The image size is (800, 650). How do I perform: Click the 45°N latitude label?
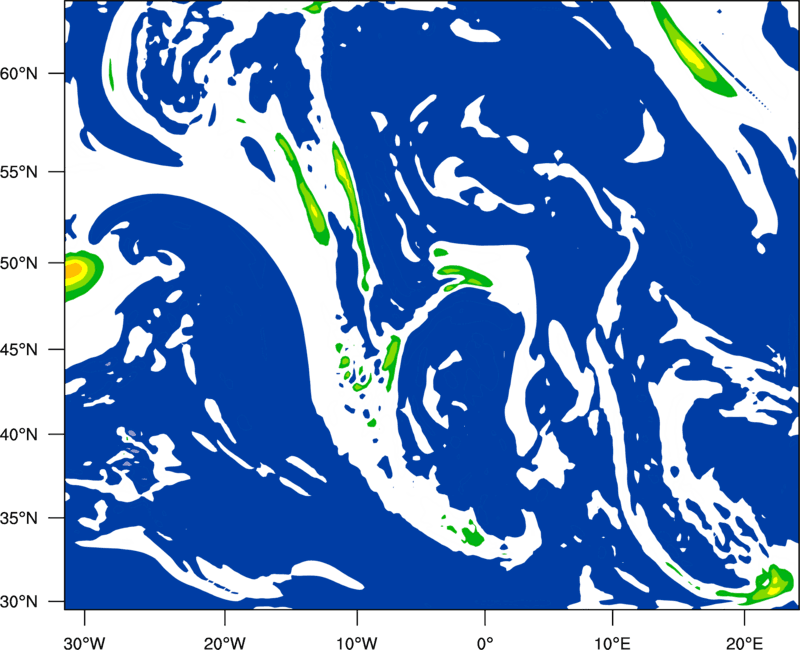(19, 350)
